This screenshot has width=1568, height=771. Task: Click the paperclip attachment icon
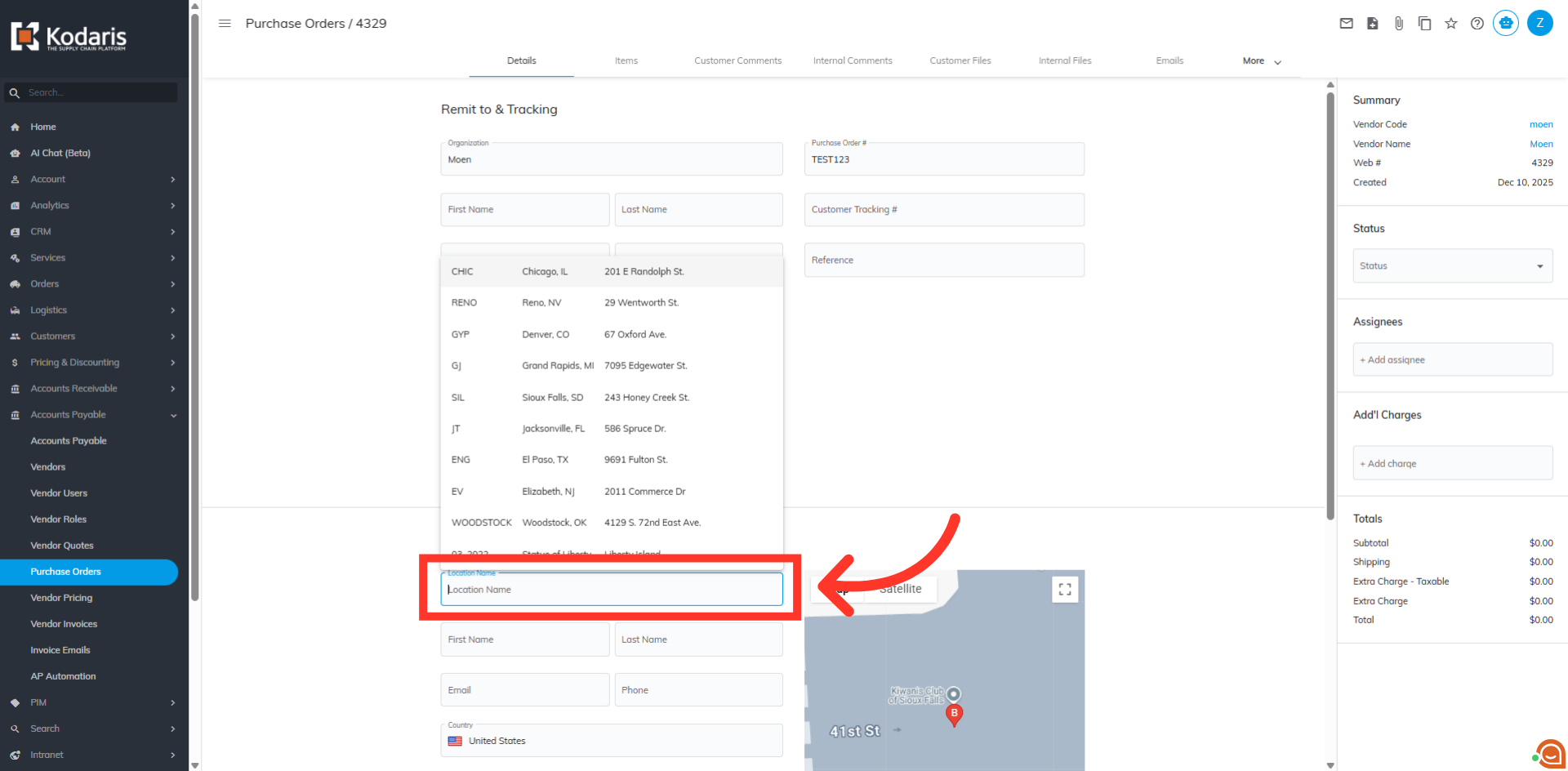tap(1399, 24)
